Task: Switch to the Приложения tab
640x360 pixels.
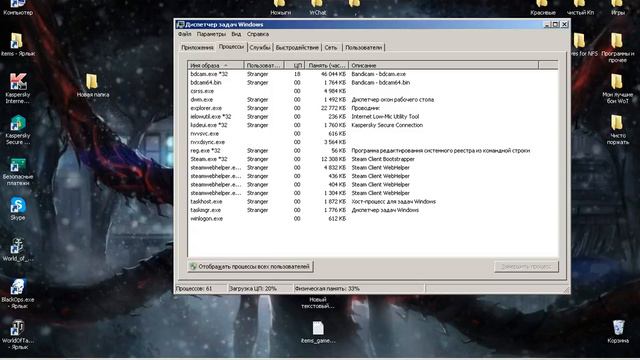Action: [198, 48]
